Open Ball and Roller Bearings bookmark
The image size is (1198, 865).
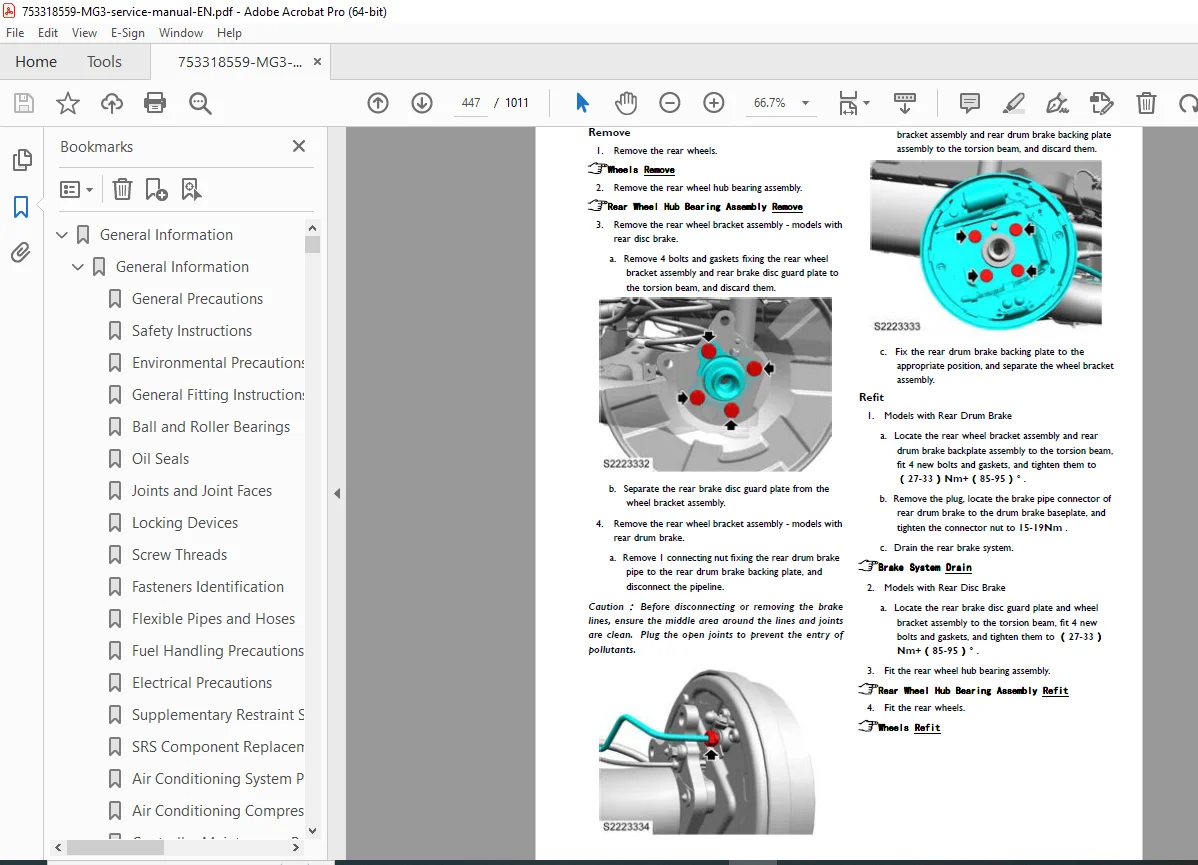click(211, 427)
